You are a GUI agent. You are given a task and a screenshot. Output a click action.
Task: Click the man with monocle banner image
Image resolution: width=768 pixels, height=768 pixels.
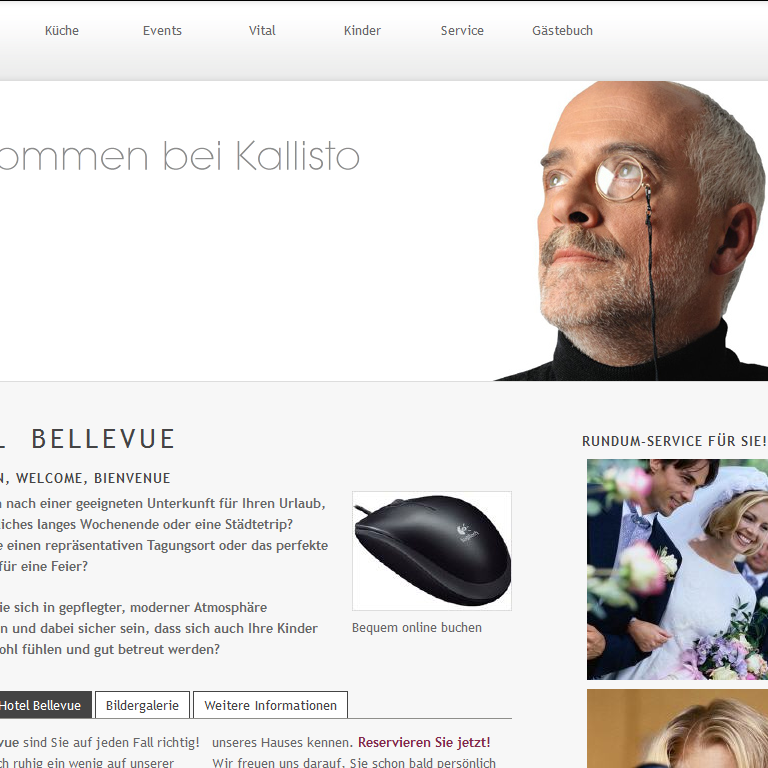632,231
